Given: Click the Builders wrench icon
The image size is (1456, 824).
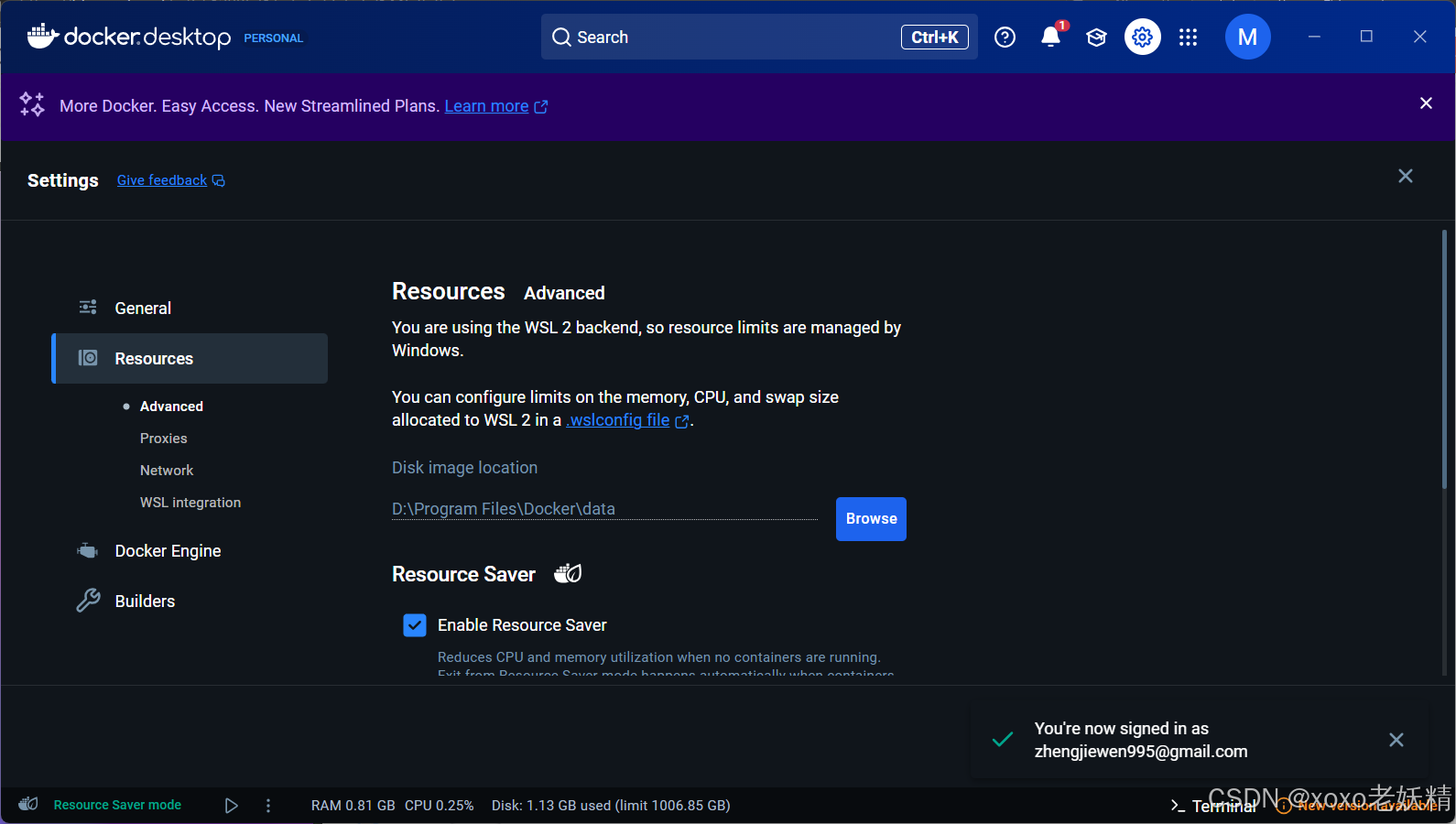Looking at the screenshot, I should click(x=88, y=601).
